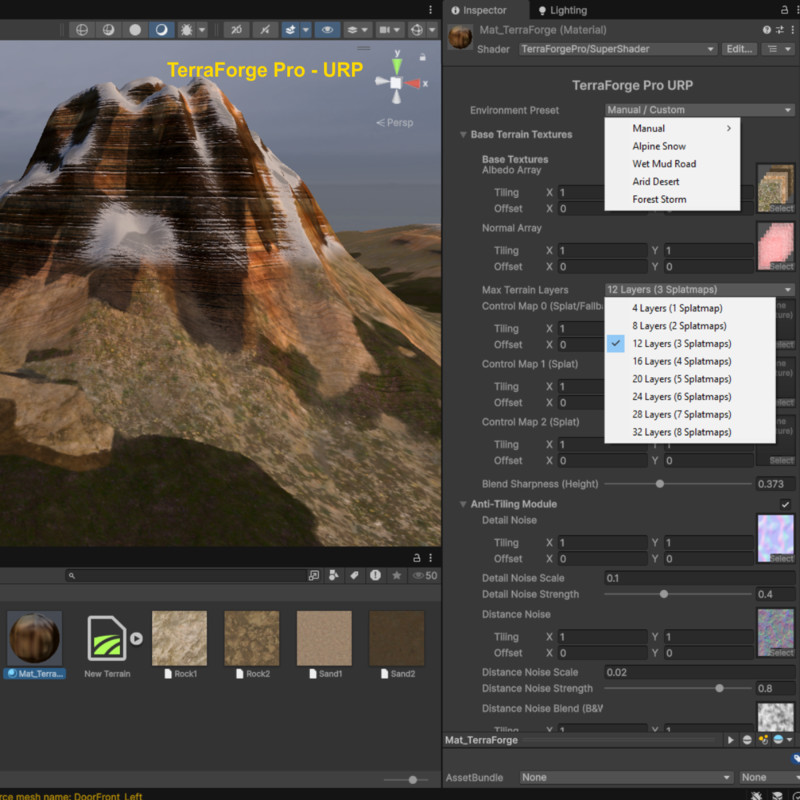800x800 pixels.
Task: Select Normal Array texture thumbnail
Action: [x=776, y=246]
